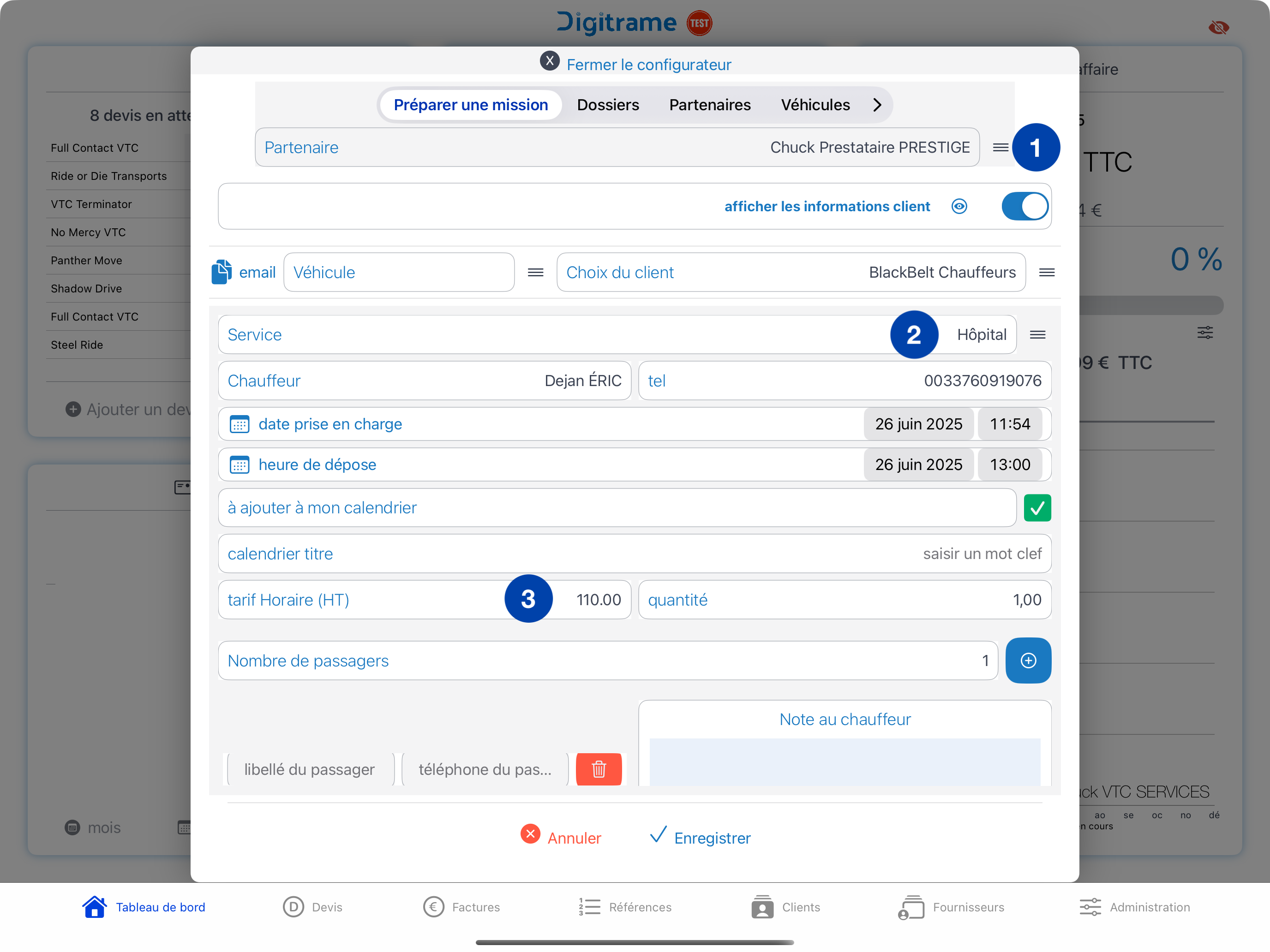Delete passenger with the red trash button

[599, 769]
